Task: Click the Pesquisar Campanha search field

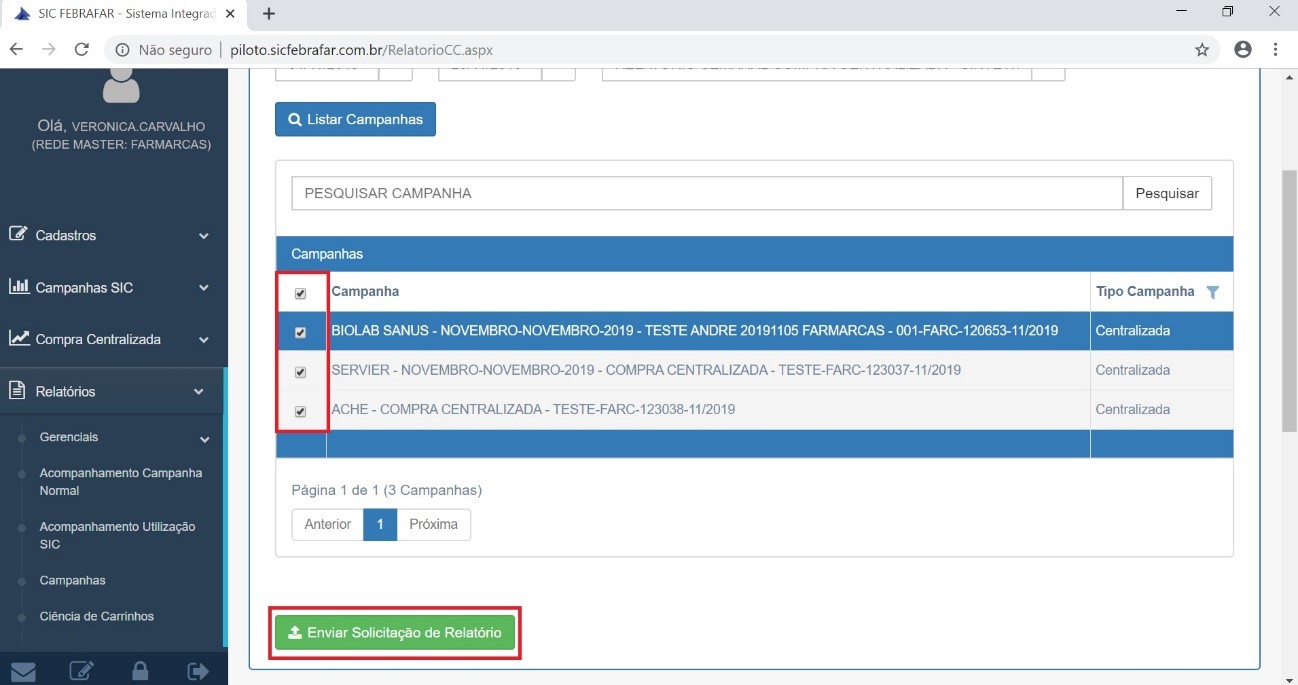Action: click(x=706, y=193)
